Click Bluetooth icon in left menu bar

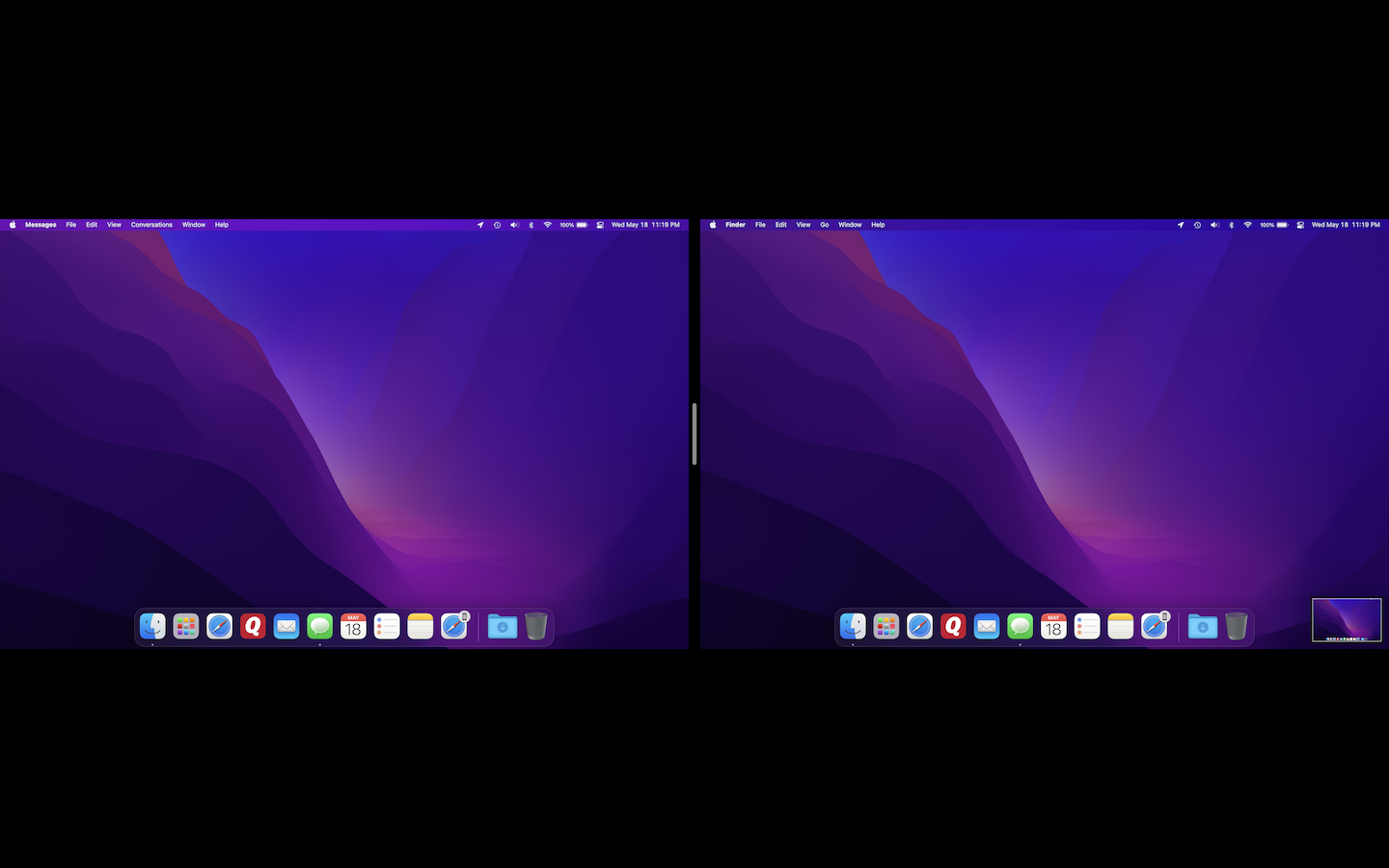tap(531, 225)
